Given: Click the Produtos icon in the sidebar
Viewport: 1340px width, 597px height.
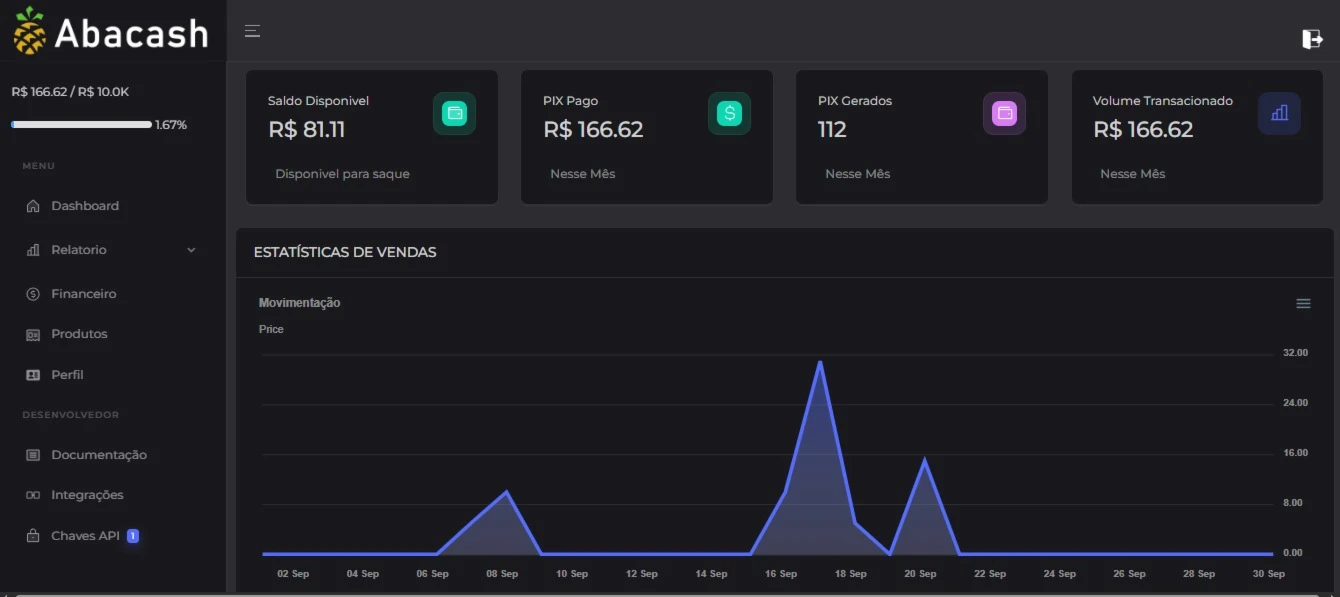Looking at the screenshot, I should point(32,334).
